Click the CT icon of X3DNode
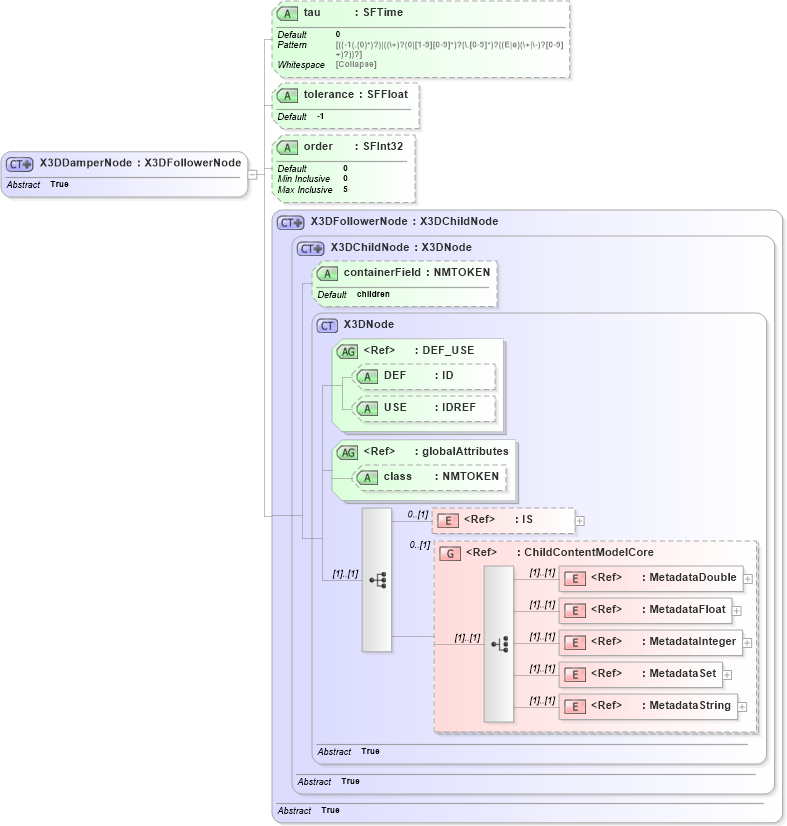Viewport: 787px width, 826px height. click(x=327, y=326)
